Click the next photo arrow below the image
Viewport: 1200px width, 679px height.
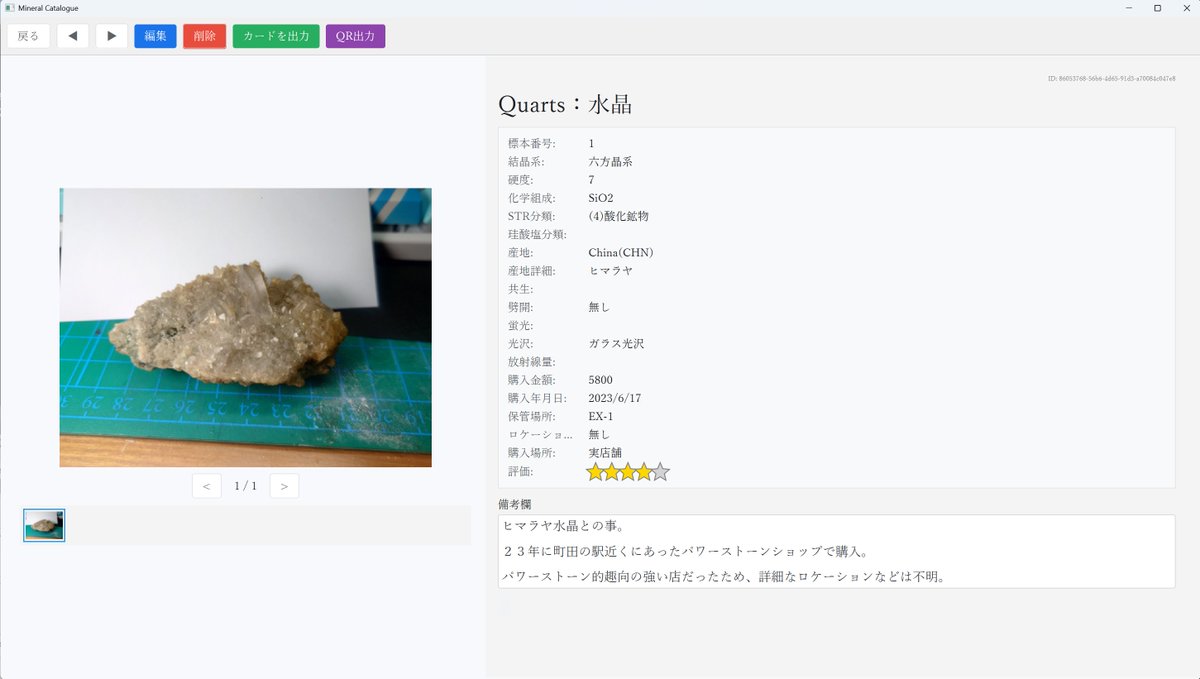click(x=284, y=485)
